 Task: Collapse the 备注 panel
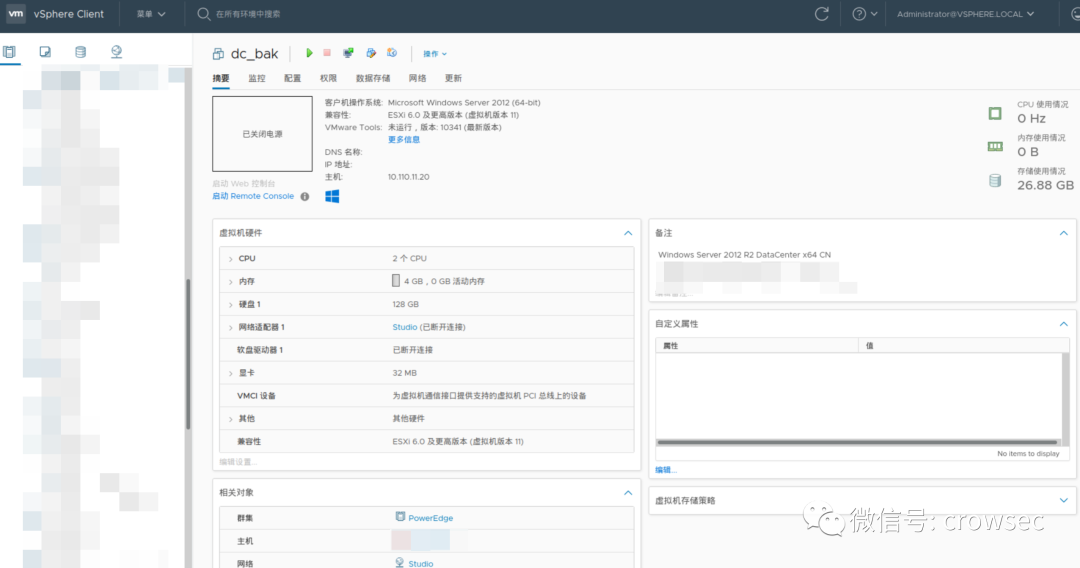(x=1063, y=233)
